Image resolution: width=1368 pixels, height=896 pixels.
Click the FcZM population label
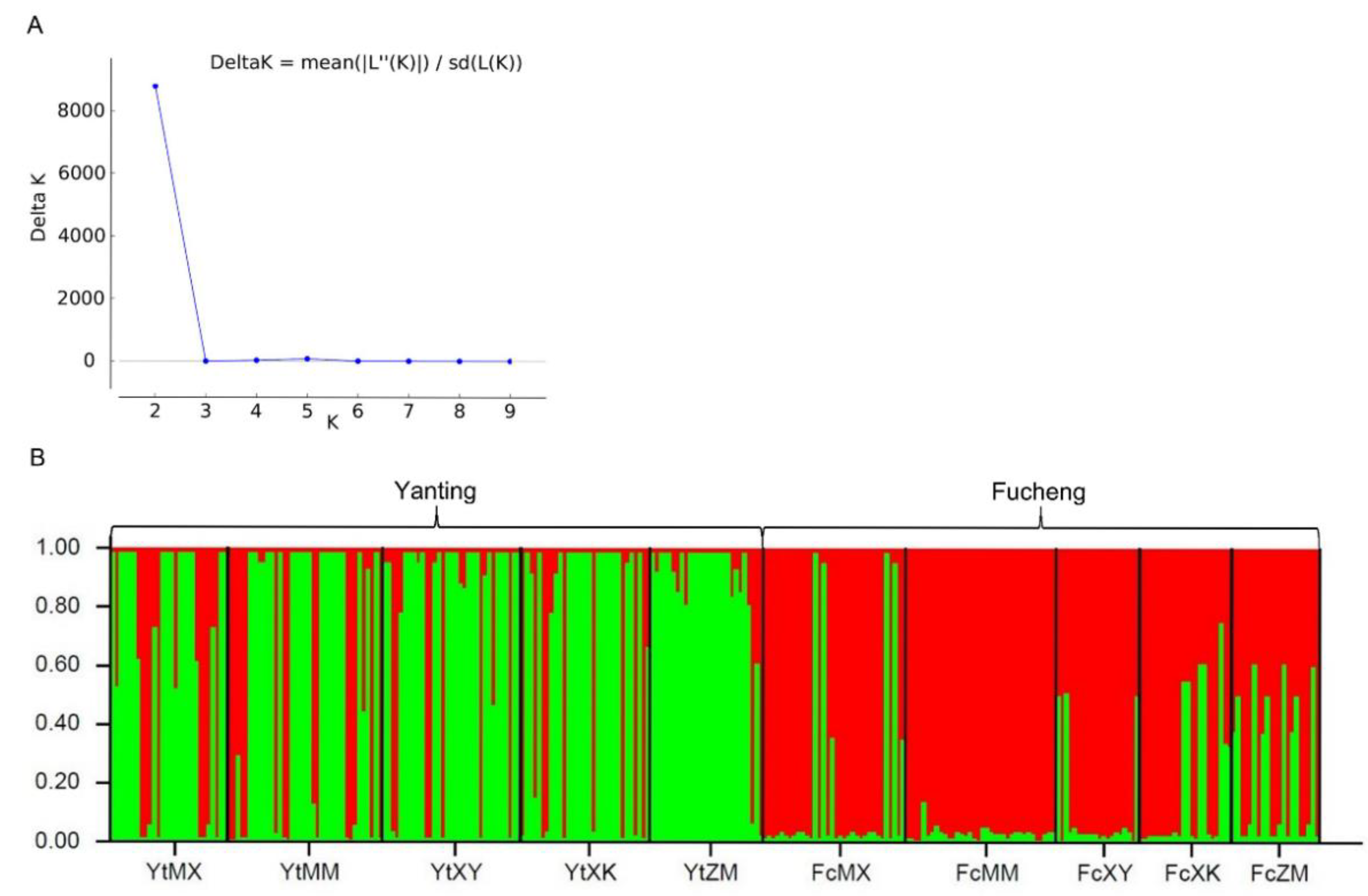click(1280, 873)
